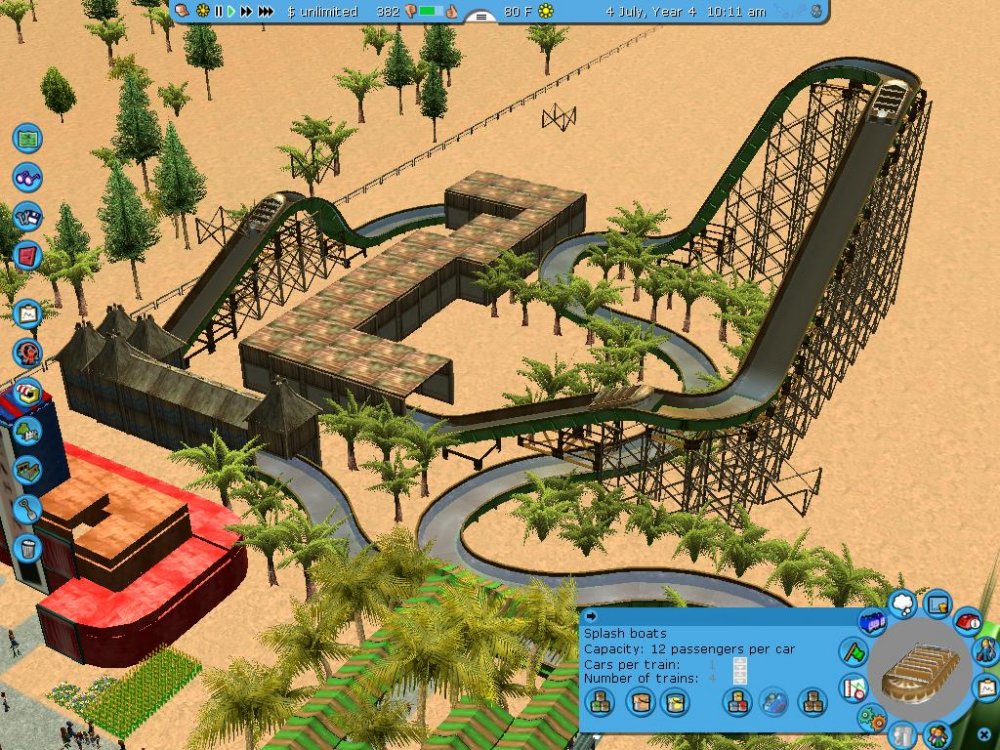
Task: Adjust the cars per train stepper
Action: tap(740, 665)
